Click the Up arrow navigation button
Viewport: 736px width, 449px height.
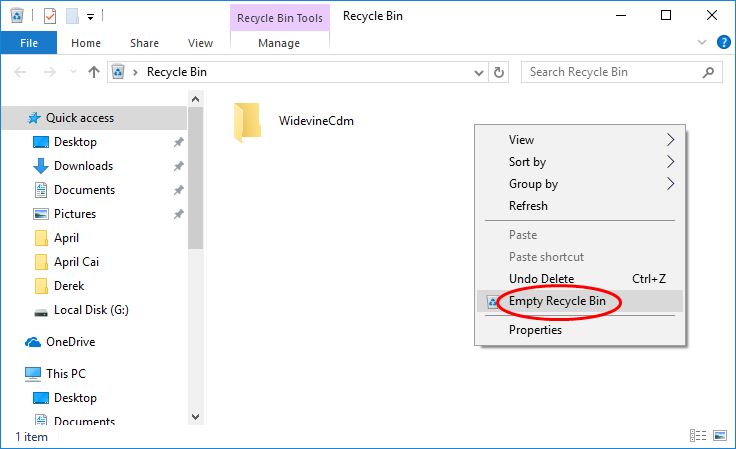[94, 72]
